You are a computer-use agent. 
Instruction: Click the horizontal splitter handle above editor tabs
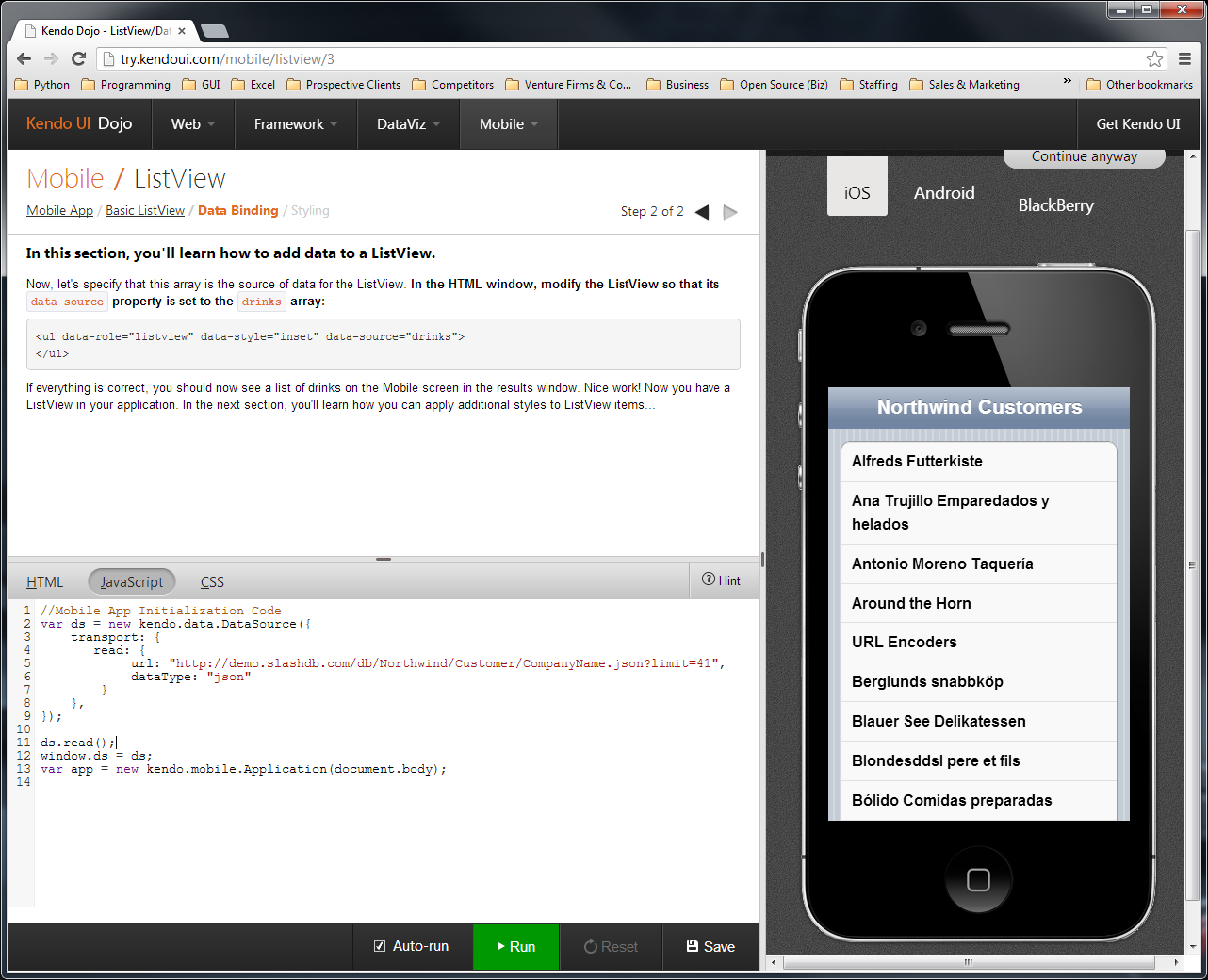point(384,559)
